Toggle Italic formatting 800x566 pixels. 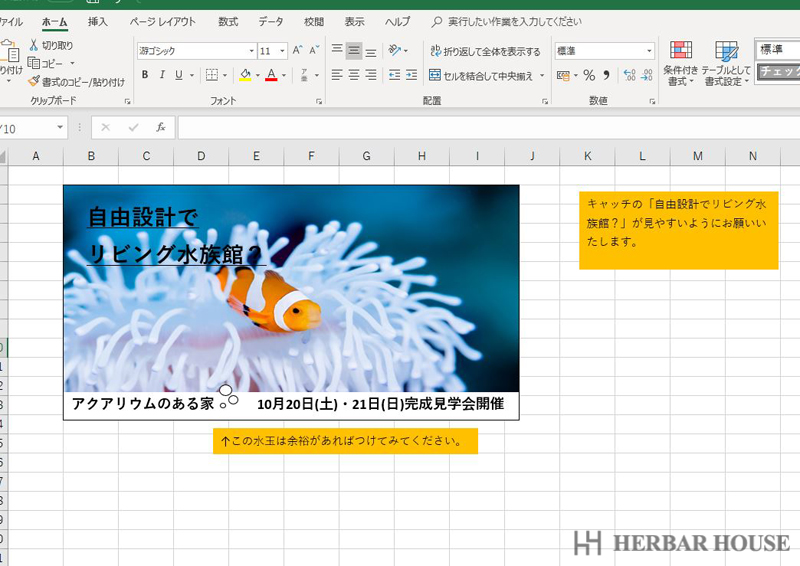click(162, 75)
